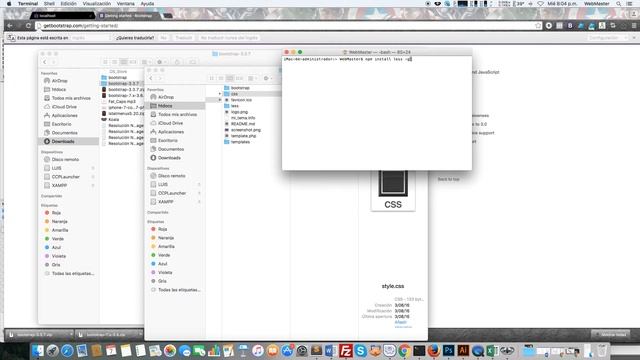Open Launchpad rocket icon in Dock
Viewport: 640px width, 360px height.
[x=52, y=350]
